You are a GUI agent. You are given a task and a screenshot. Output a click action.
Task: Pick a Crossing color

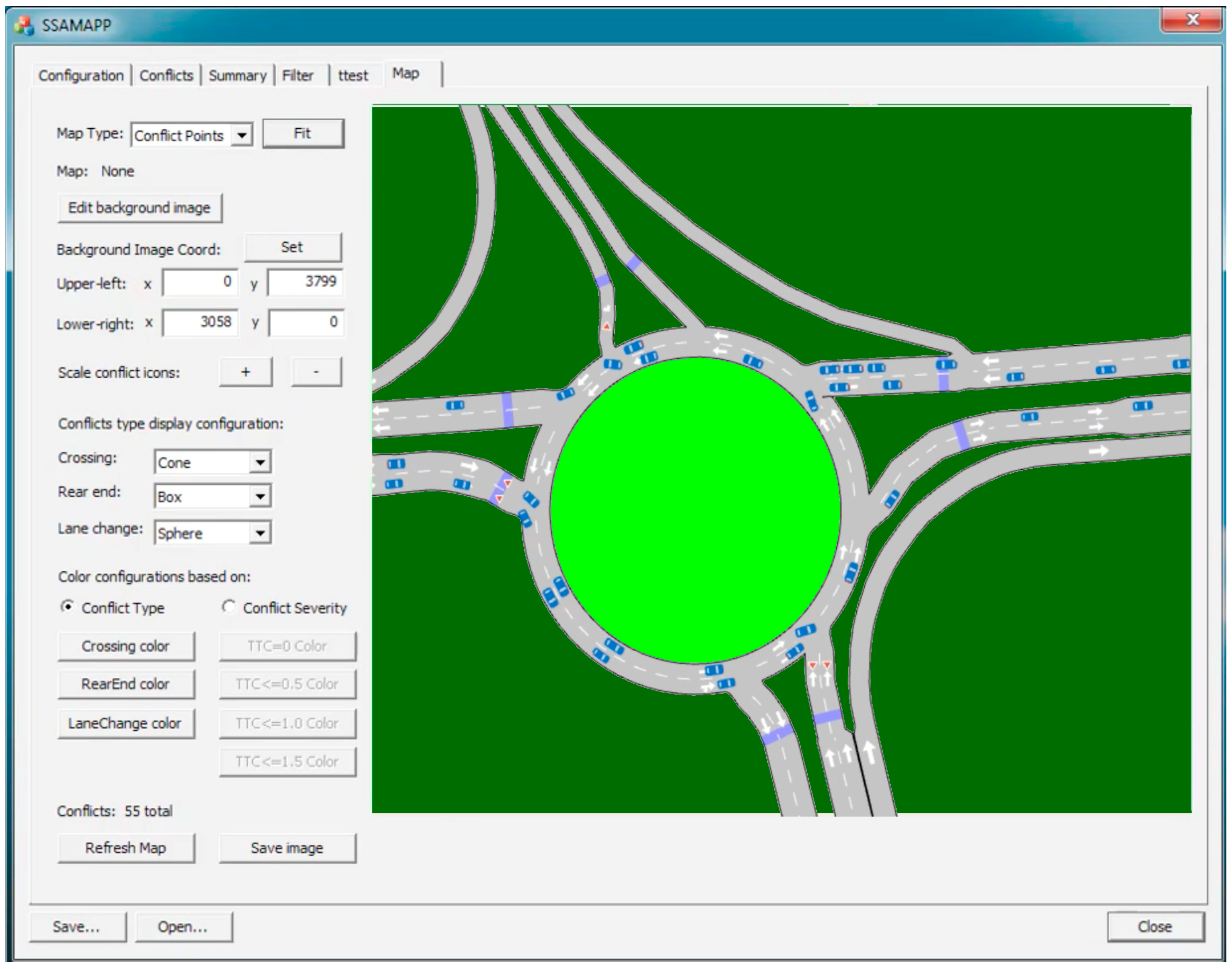point(126,646)
